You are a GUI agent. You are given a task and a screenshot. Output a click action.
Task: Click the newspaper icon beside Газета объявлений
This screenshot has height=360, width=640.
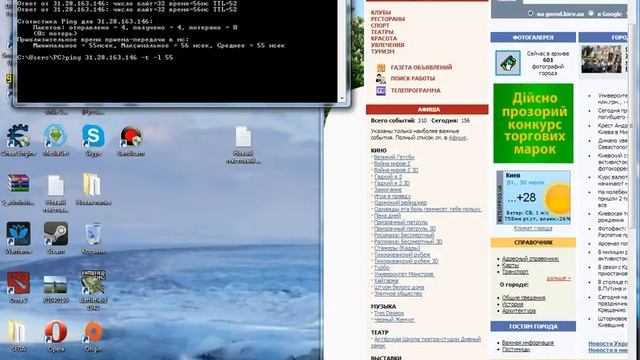[380, 68]
